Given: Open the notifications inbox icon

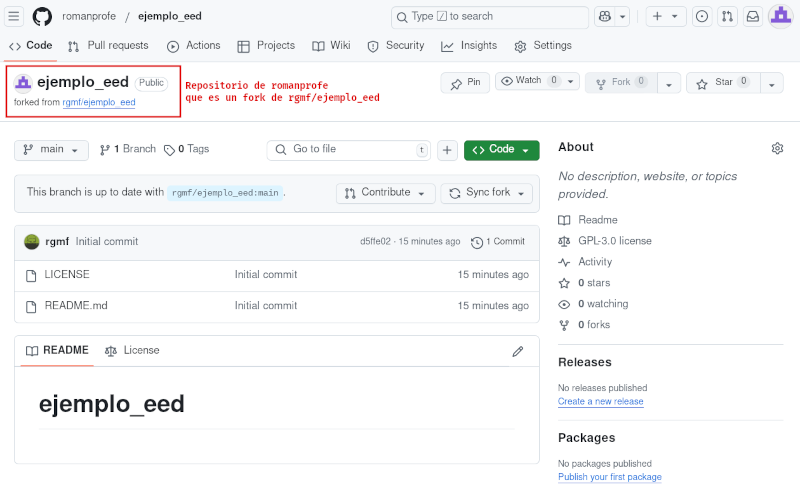Looking at the screenshot, I should [753, 16].
